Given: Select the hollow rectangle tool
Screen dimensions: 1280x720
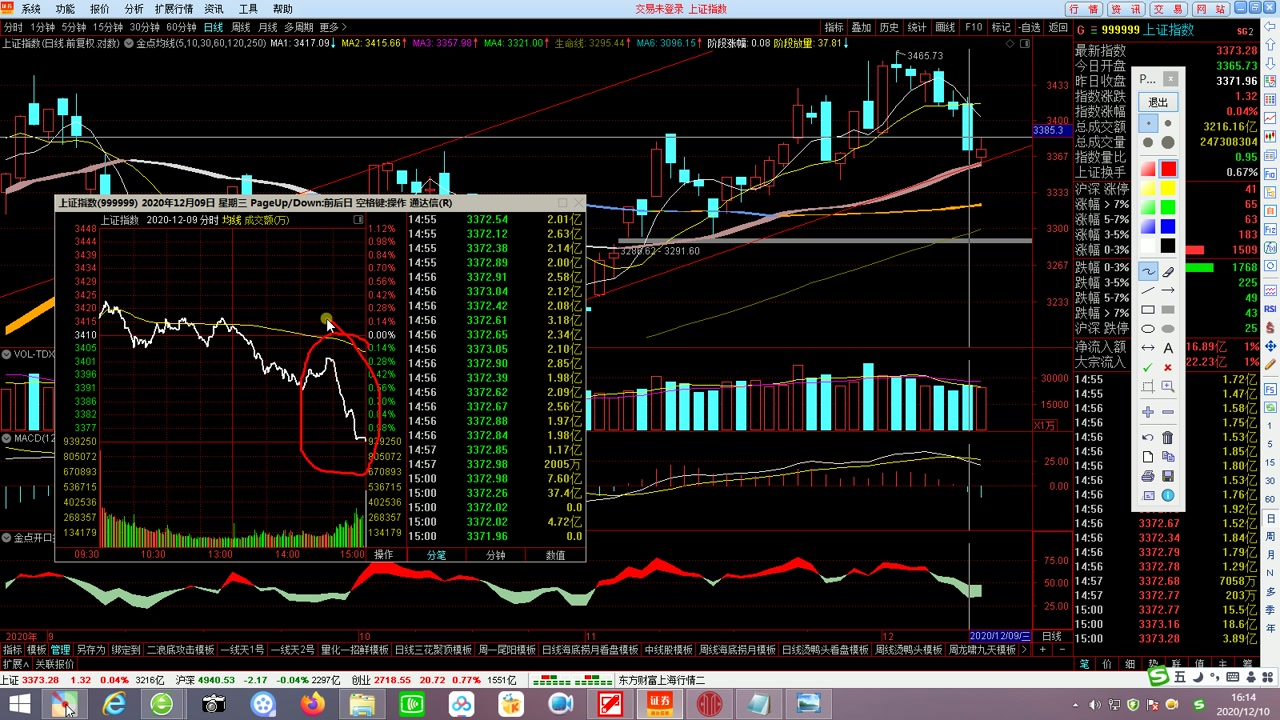Looking at the screenshot, I should tap(1148, 310).
